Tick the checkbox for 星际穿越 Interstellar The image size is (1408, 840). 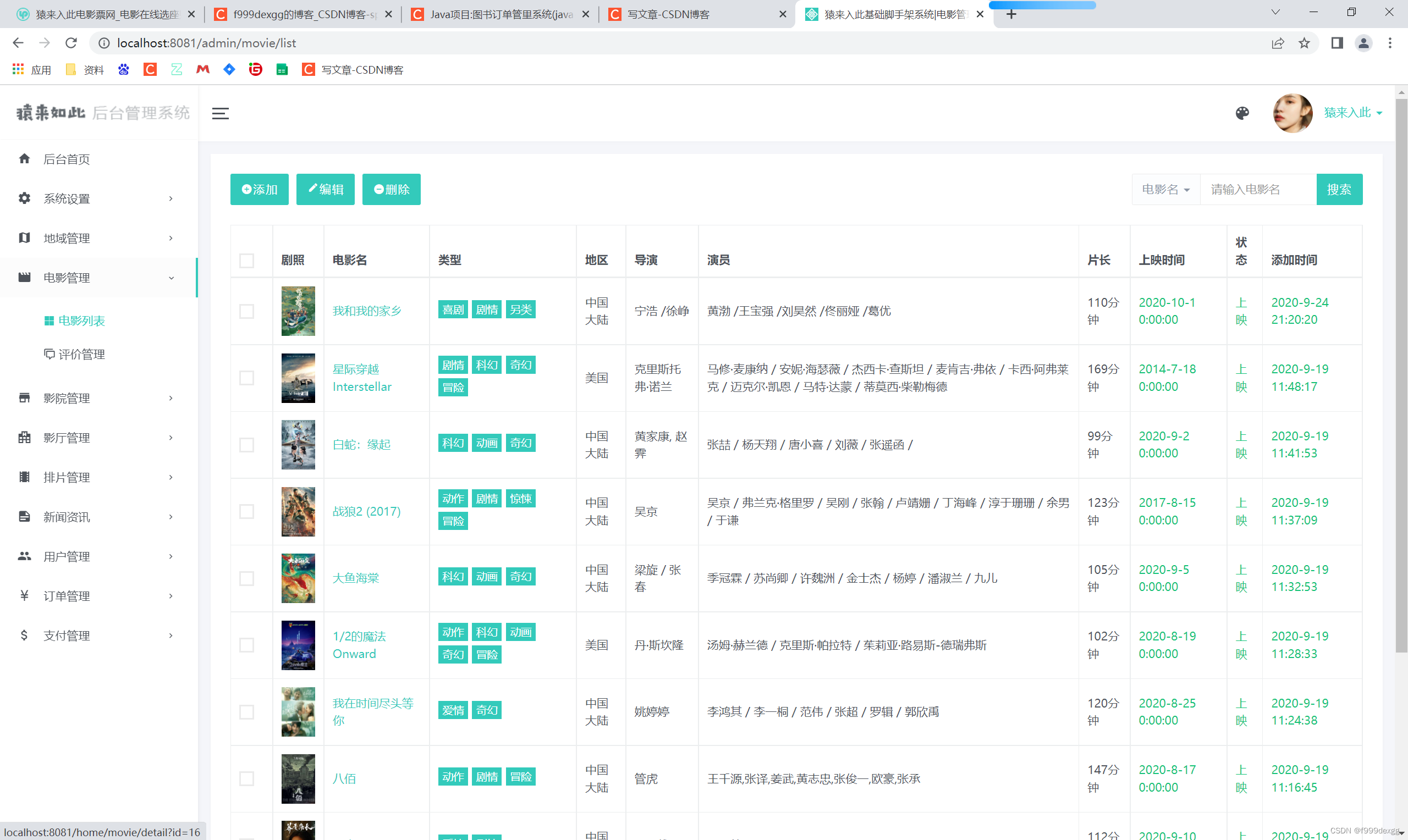(x=247, y=378)
